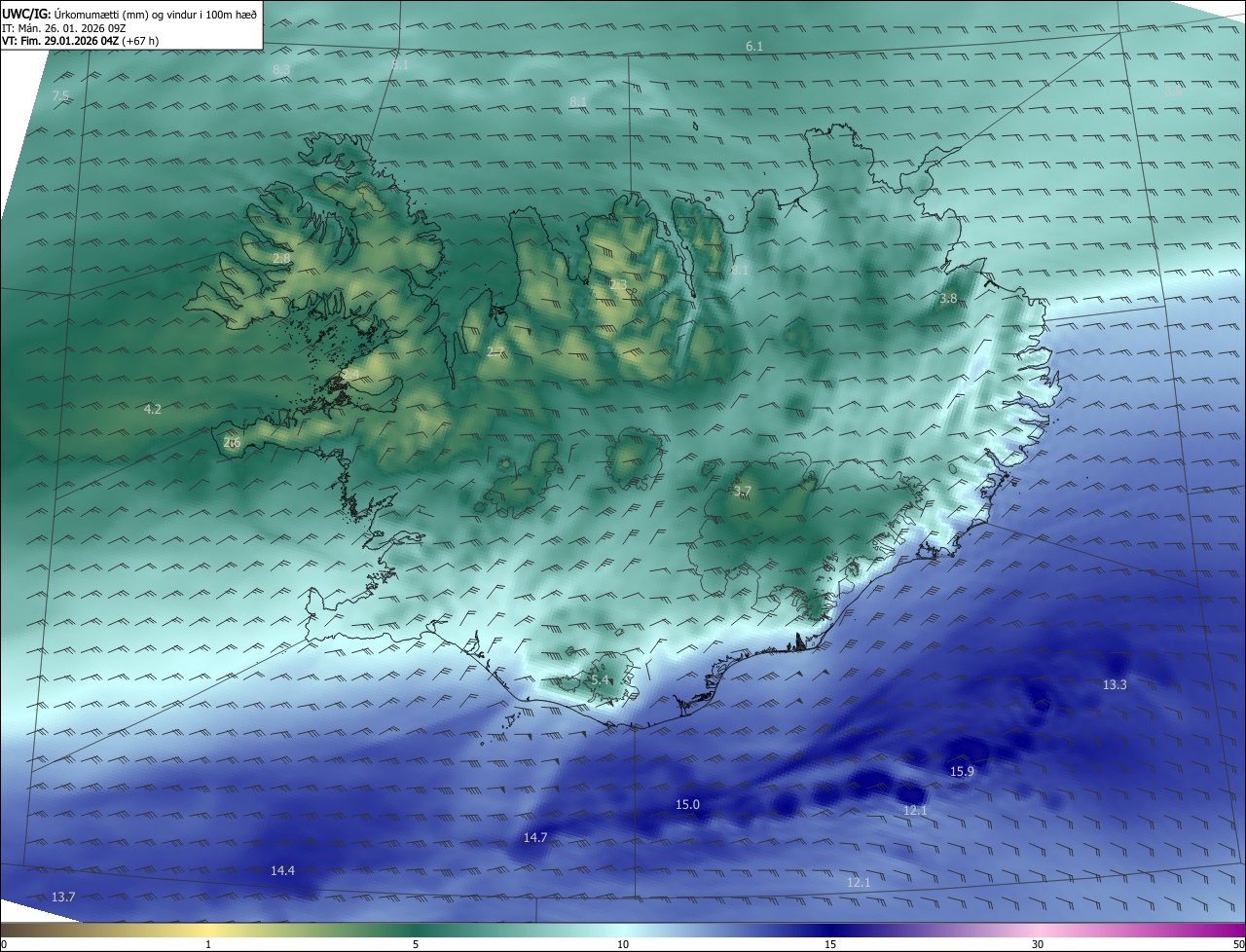Click the 'VT: Fim. 29.01.2026 04Z (+67 h)' line
Image resolution: width=1246 pixels, height=952 pixels.
(x=81, y=41)
